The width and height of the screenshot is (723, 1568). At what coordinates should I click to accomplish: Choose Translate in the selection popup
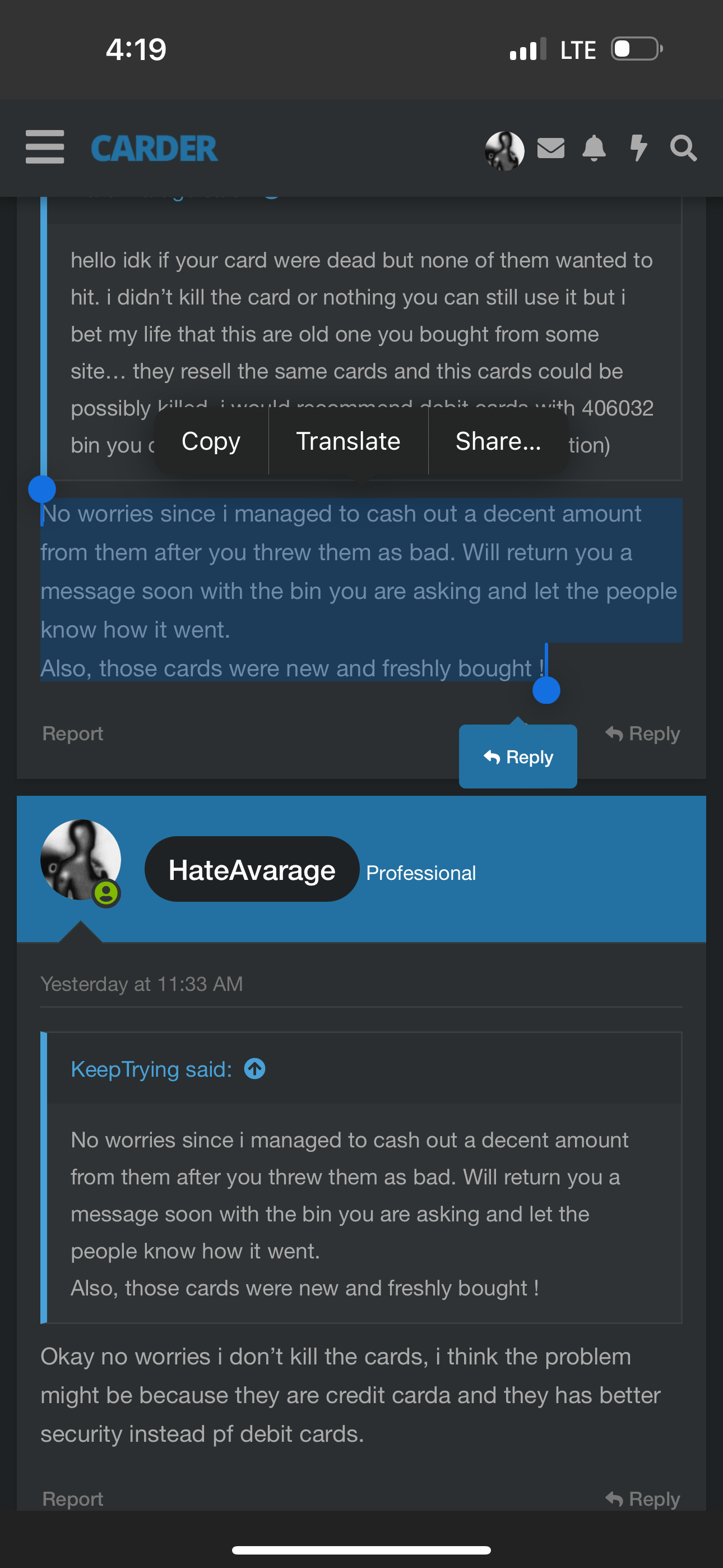click(348, 441)
